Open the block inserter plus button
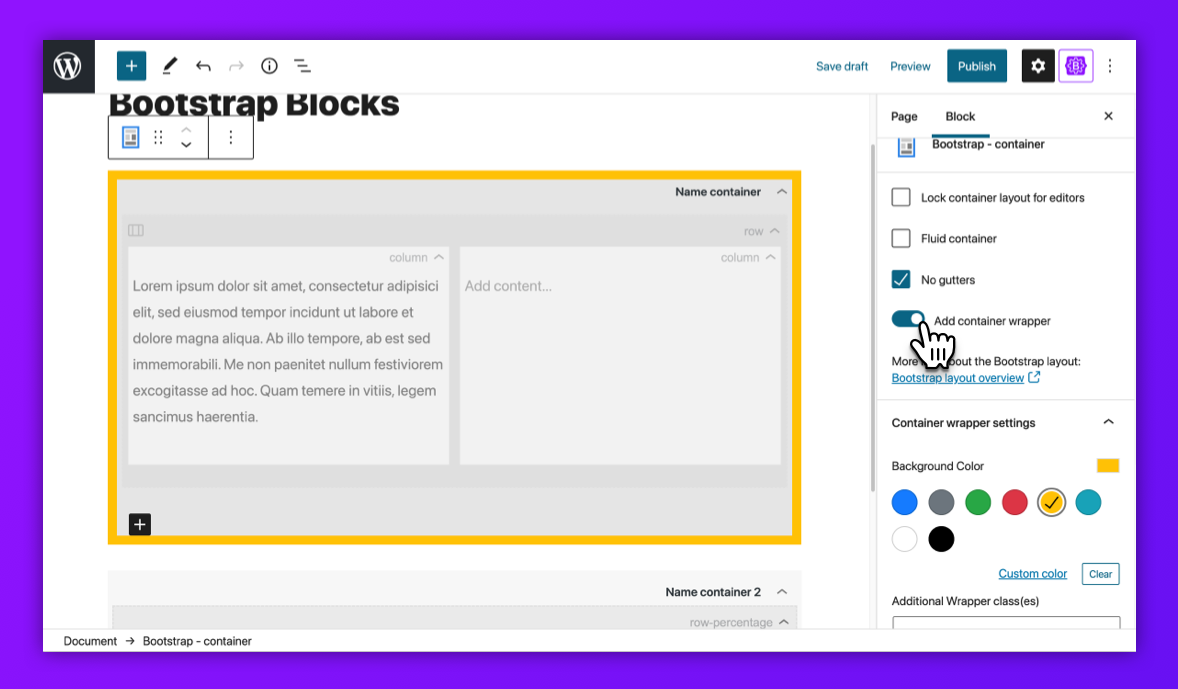Screen dimensions: 1178x689 click(x=131, y=66)
